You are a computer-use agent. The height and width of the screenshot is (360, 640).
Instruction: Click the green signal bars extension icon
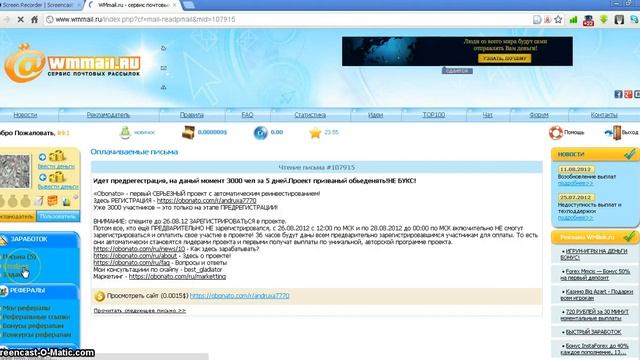click(x=573, y=19)
